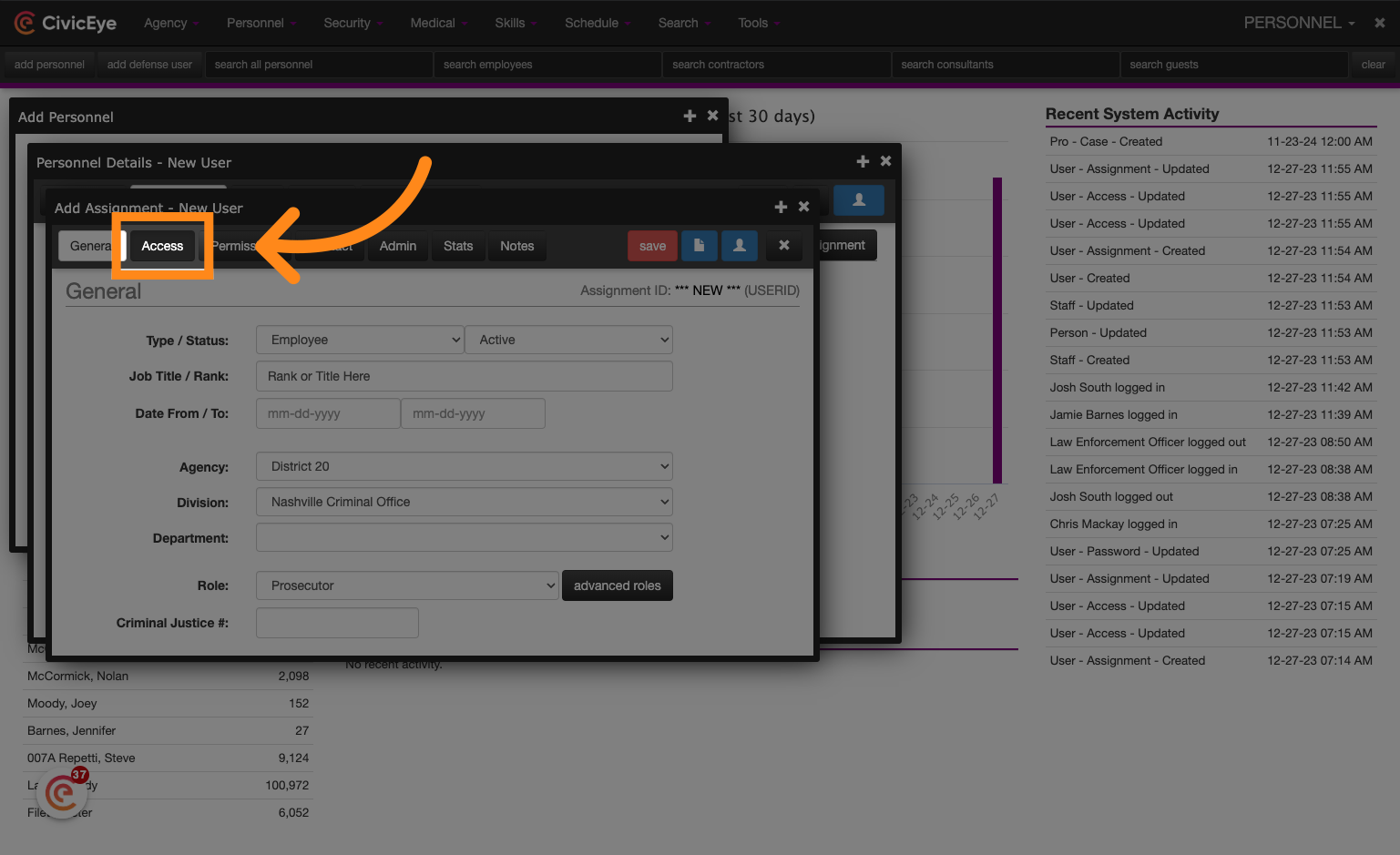The height and width of the screenshot is (855, 1400).
Task: Switch to the Admin tab
Action: click(398, 246)
